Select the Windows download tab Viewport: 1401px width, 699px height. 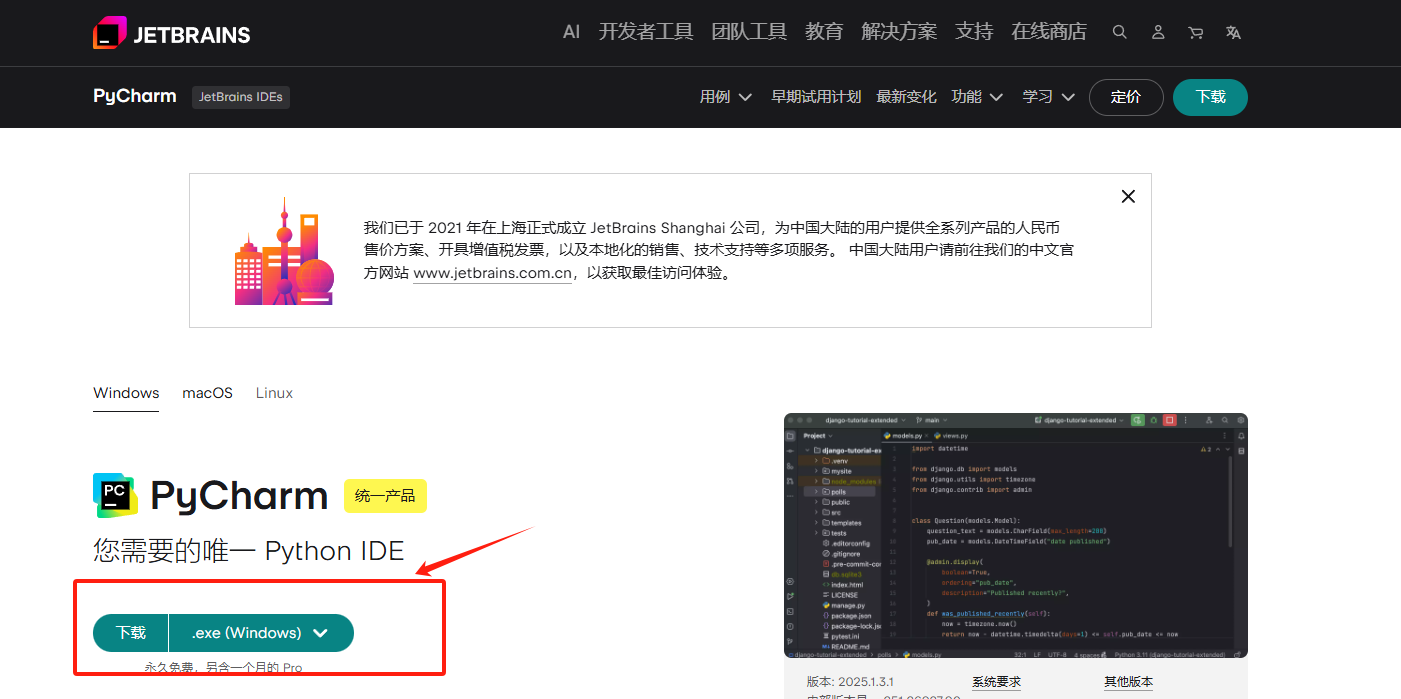coord(125,393)
